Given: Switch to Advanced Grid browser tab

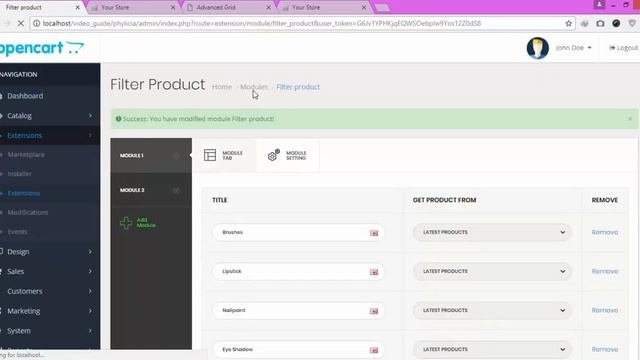Looking at the screenshot, I should click(x=228, y=7).
